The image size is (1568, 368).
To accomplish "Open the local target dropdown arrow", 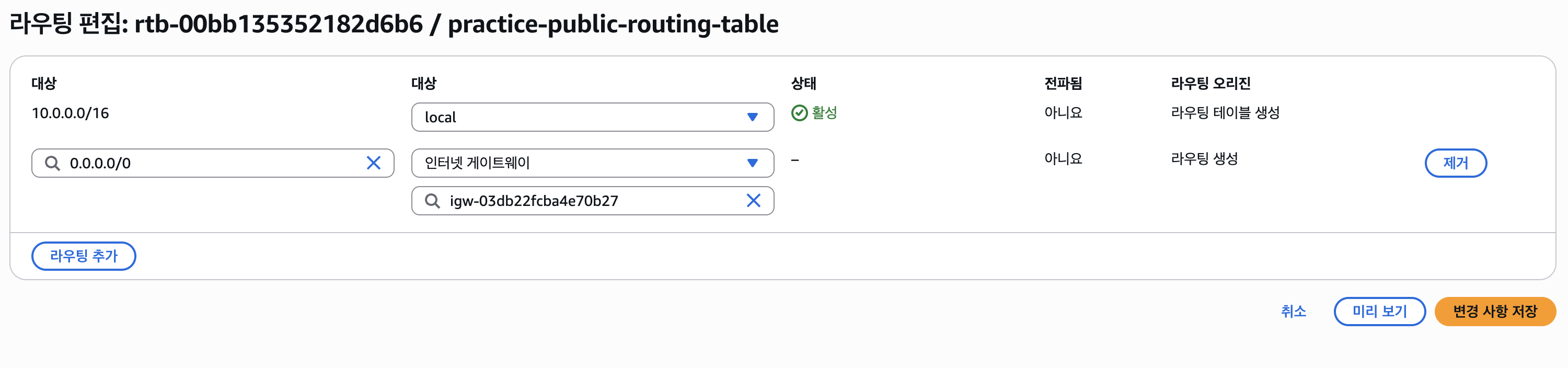I will click(752, 117).
